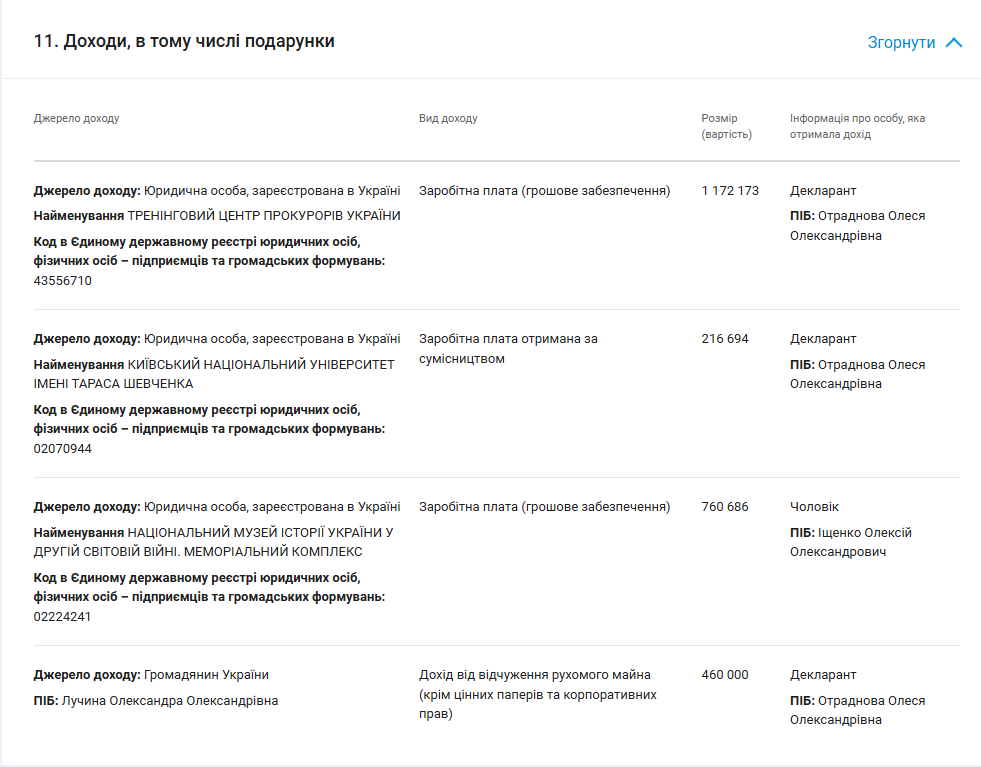Click the heading '11. Доходи, в тому числі подарунки'
The width and height of the screenshot is (981, 767).
184,41
